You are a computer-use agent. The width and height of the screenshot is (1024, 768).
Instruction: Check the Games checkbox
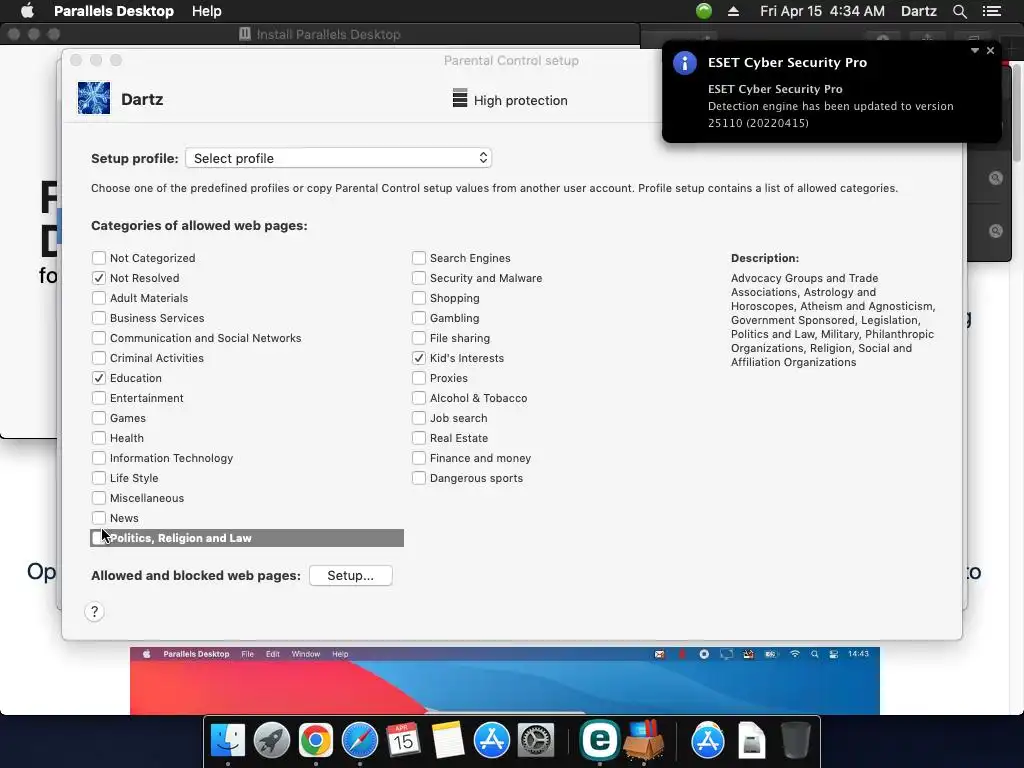pyautogui.click(x=99, y=418)
